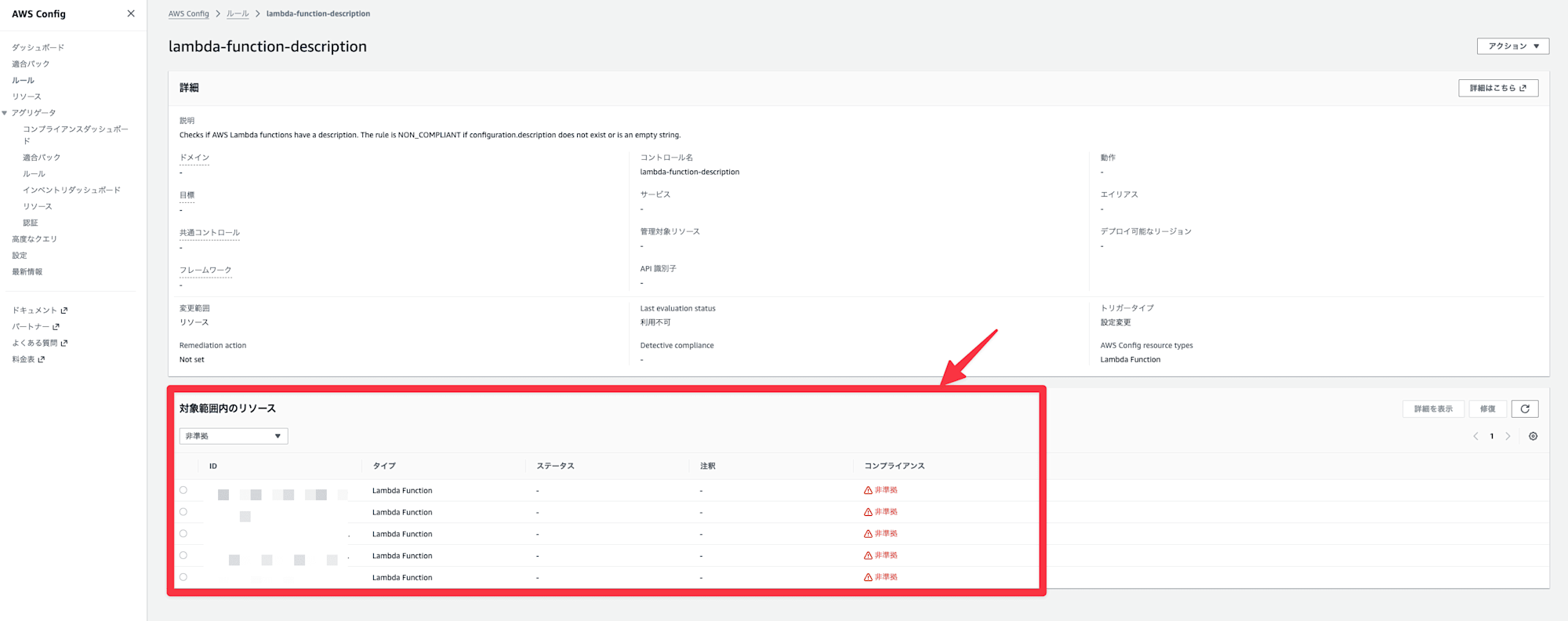Click warning icon in third row's 非準拠 cell

[x=868, y=534]
